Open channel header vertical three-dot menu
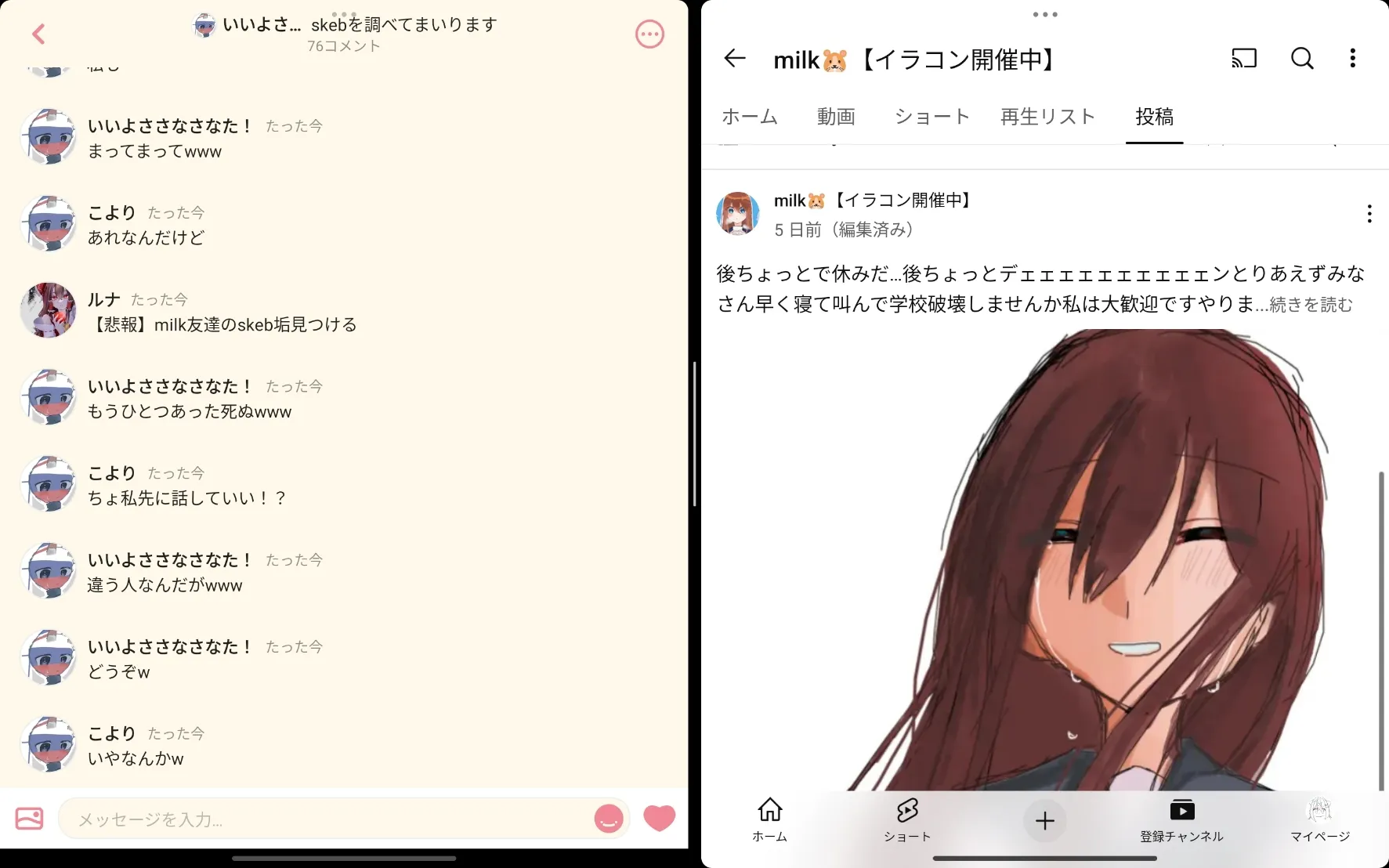The height and width of the screenshot is (868, 1389). pyautogui.click(x=1353, y=58)
